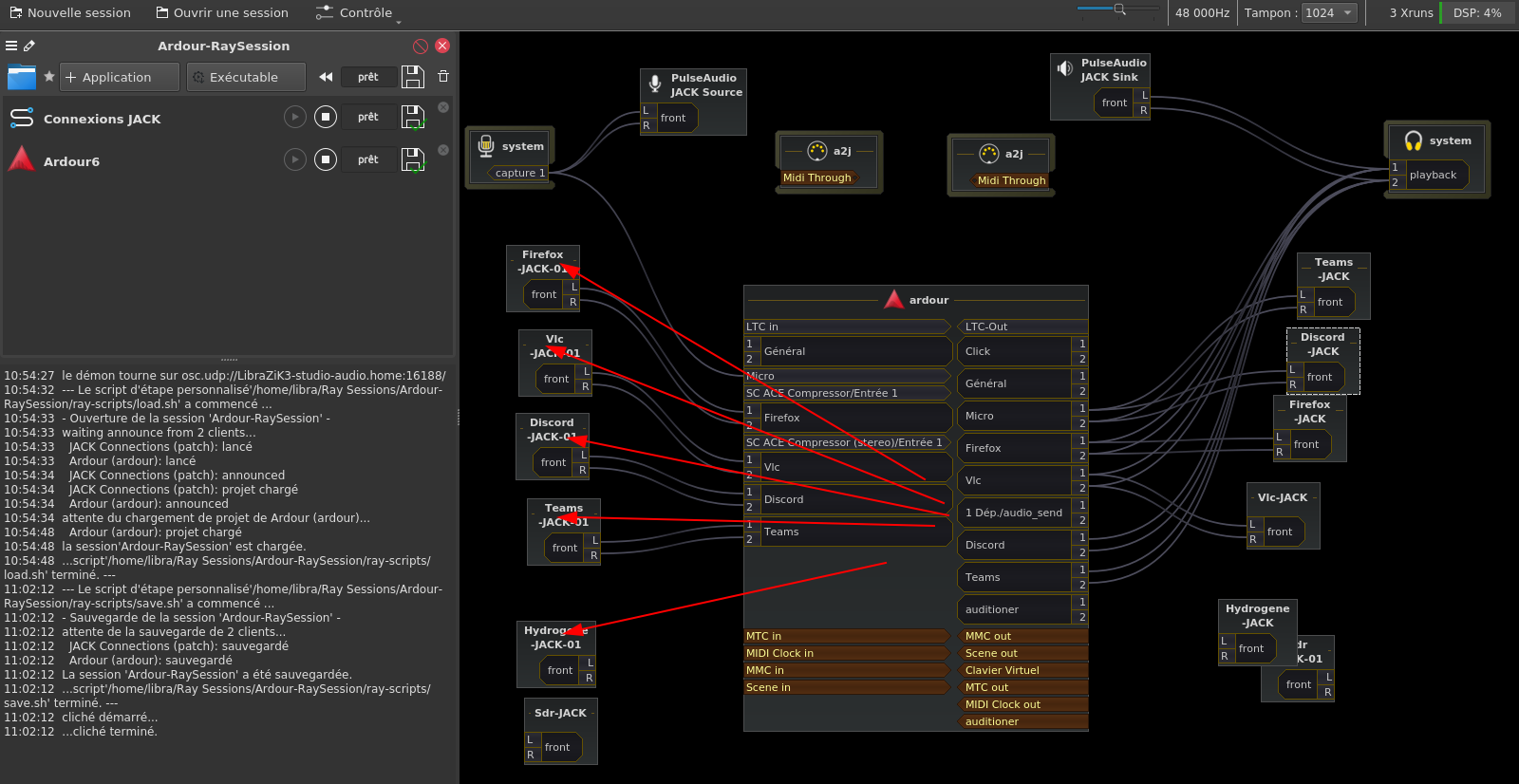Click Nouvelle session in the menu bar
This screenshot has height=784, width=1519.
(x=70, y=13)
